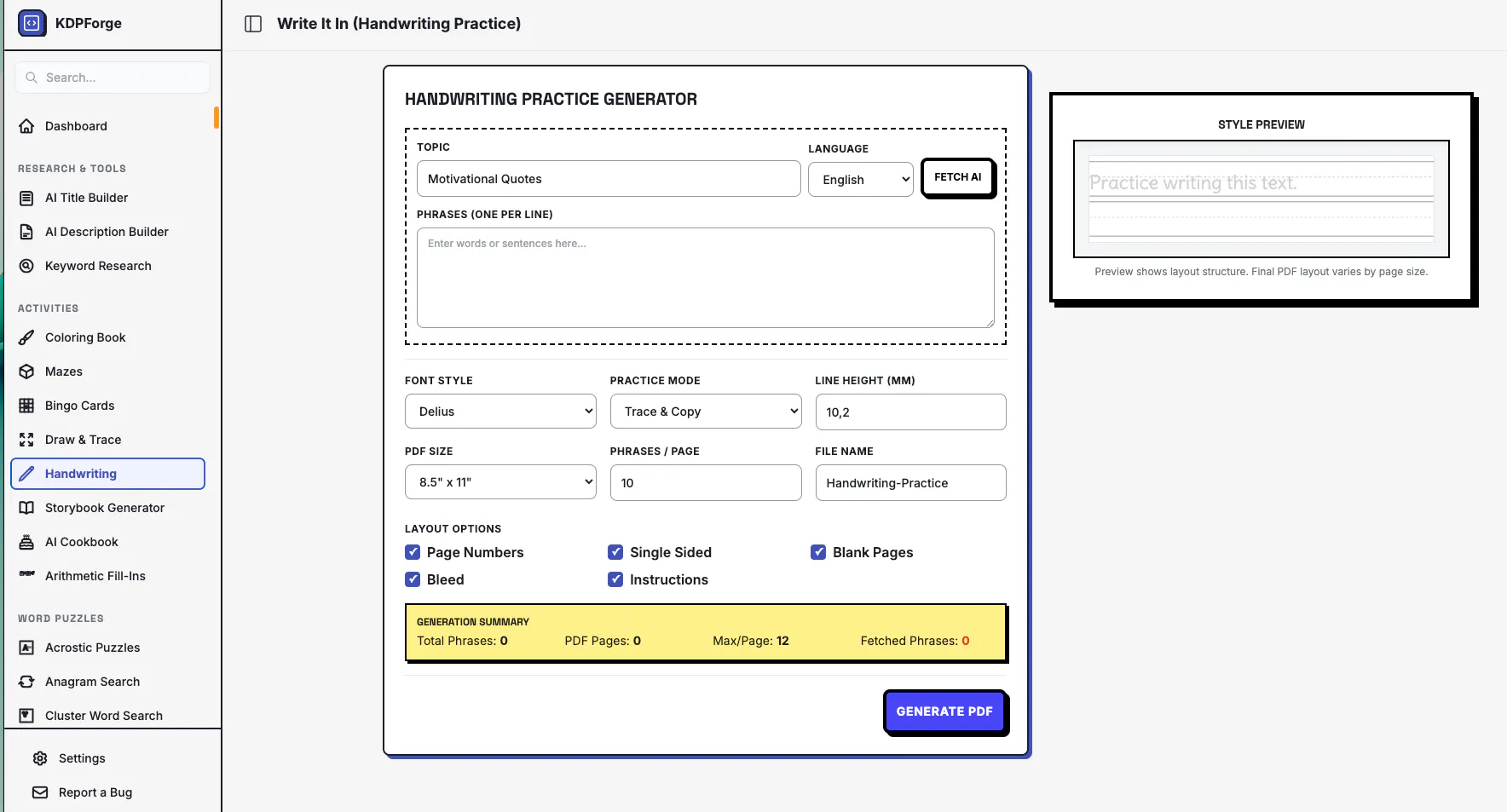Click the Line Height input field
The image size is (1507, 812).
[x=910, y=412]
